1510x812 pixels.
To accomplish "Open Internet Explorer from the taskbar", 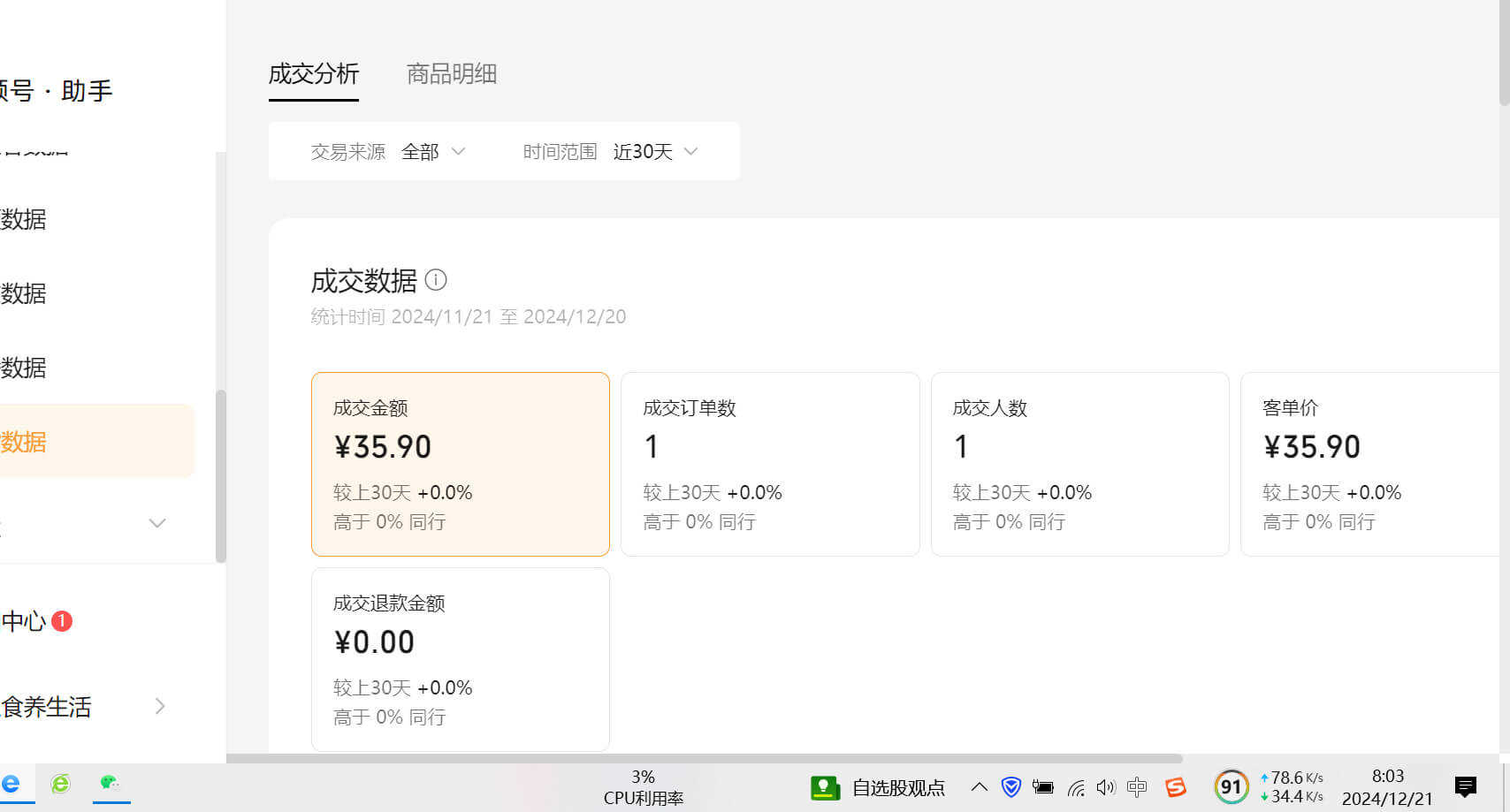I will coord(60,785).
